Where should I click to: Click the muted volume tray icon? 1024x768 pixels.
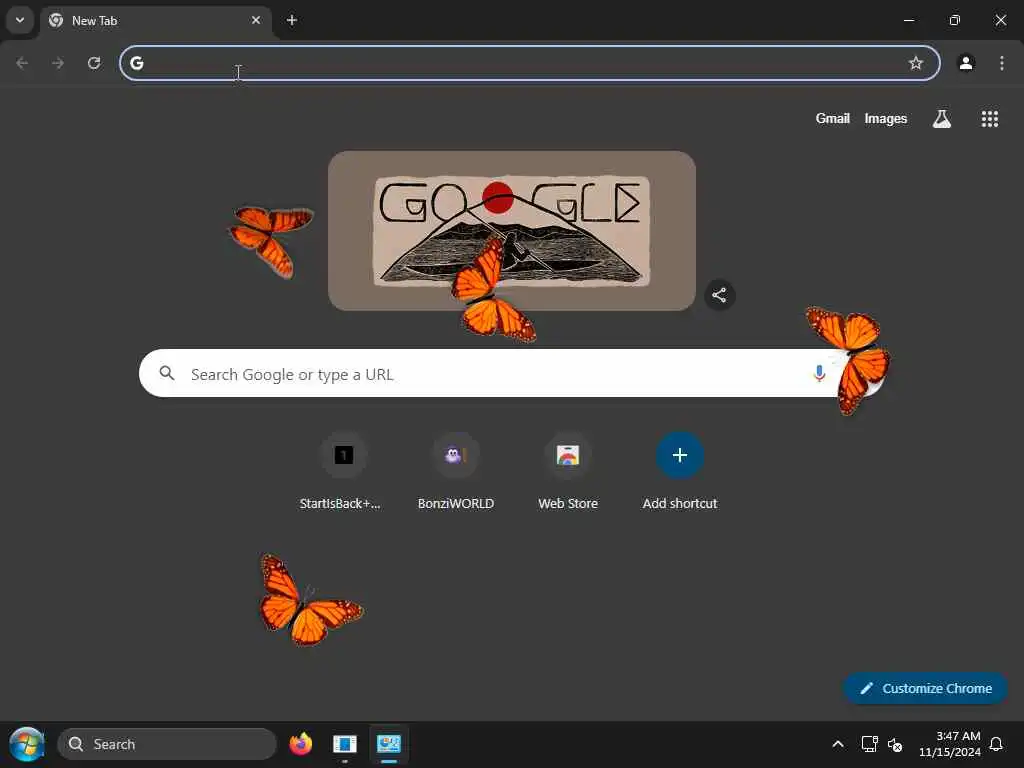pyautogui.click(x=895, y=744)
